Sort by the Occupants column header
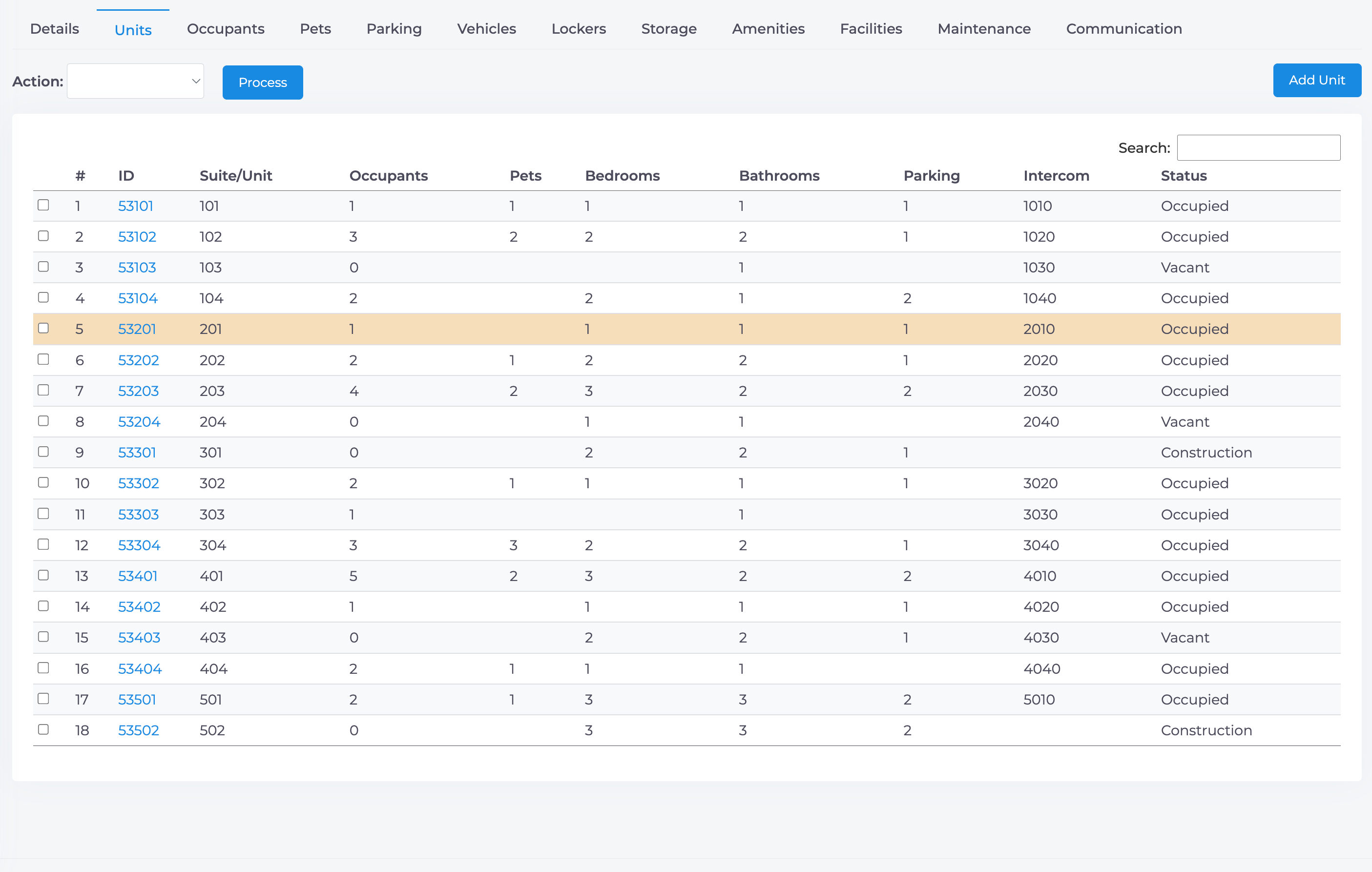The image size is (1372, 872). coord(389,176)
